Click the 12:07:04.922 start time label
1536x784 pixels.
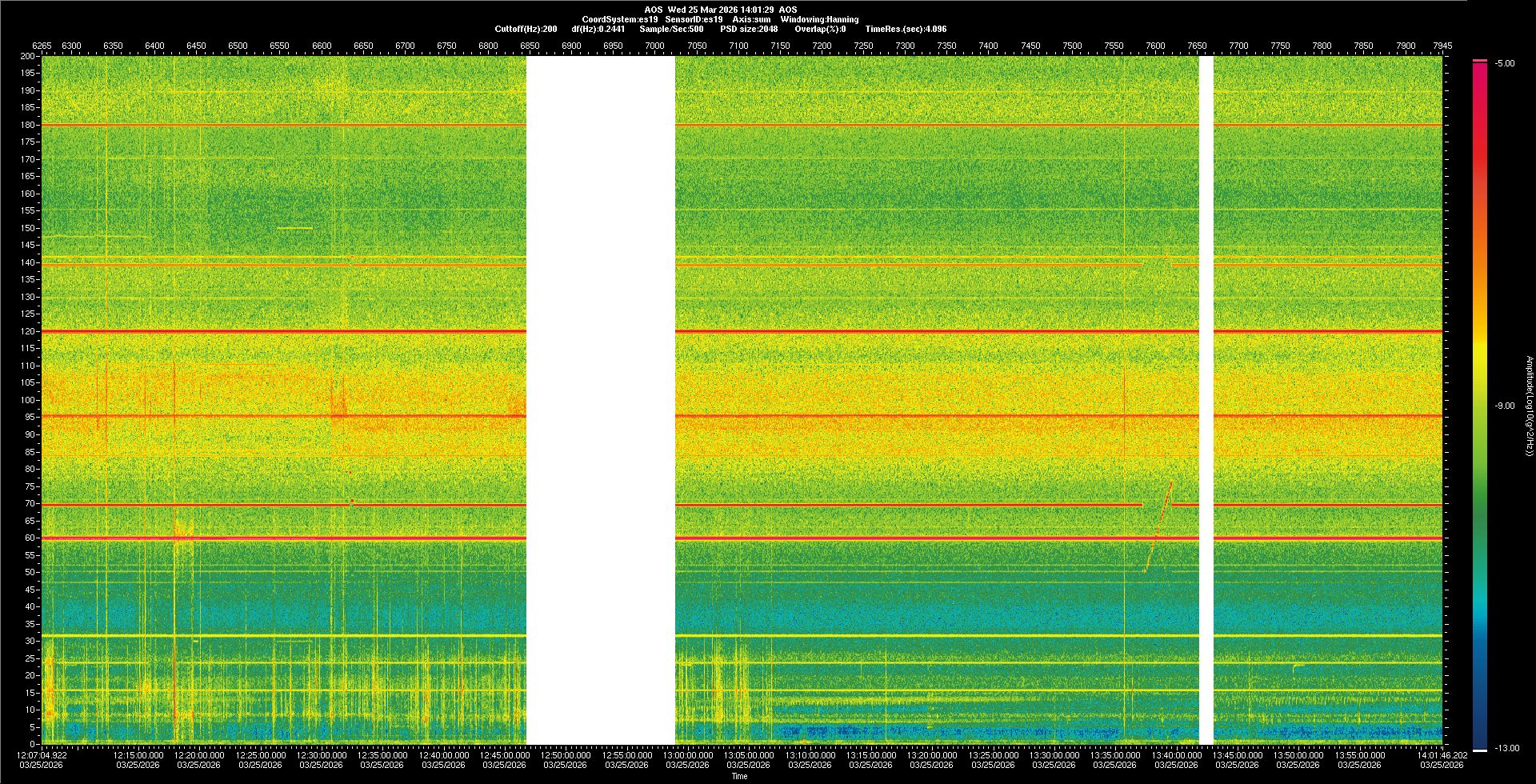(42, 754)
